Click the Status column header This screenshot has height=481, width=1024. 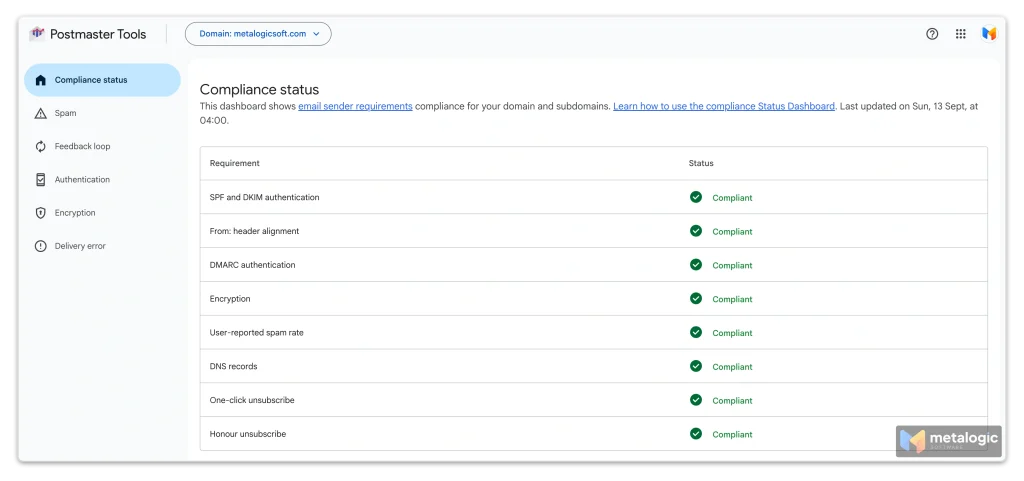tap(701, 163)
